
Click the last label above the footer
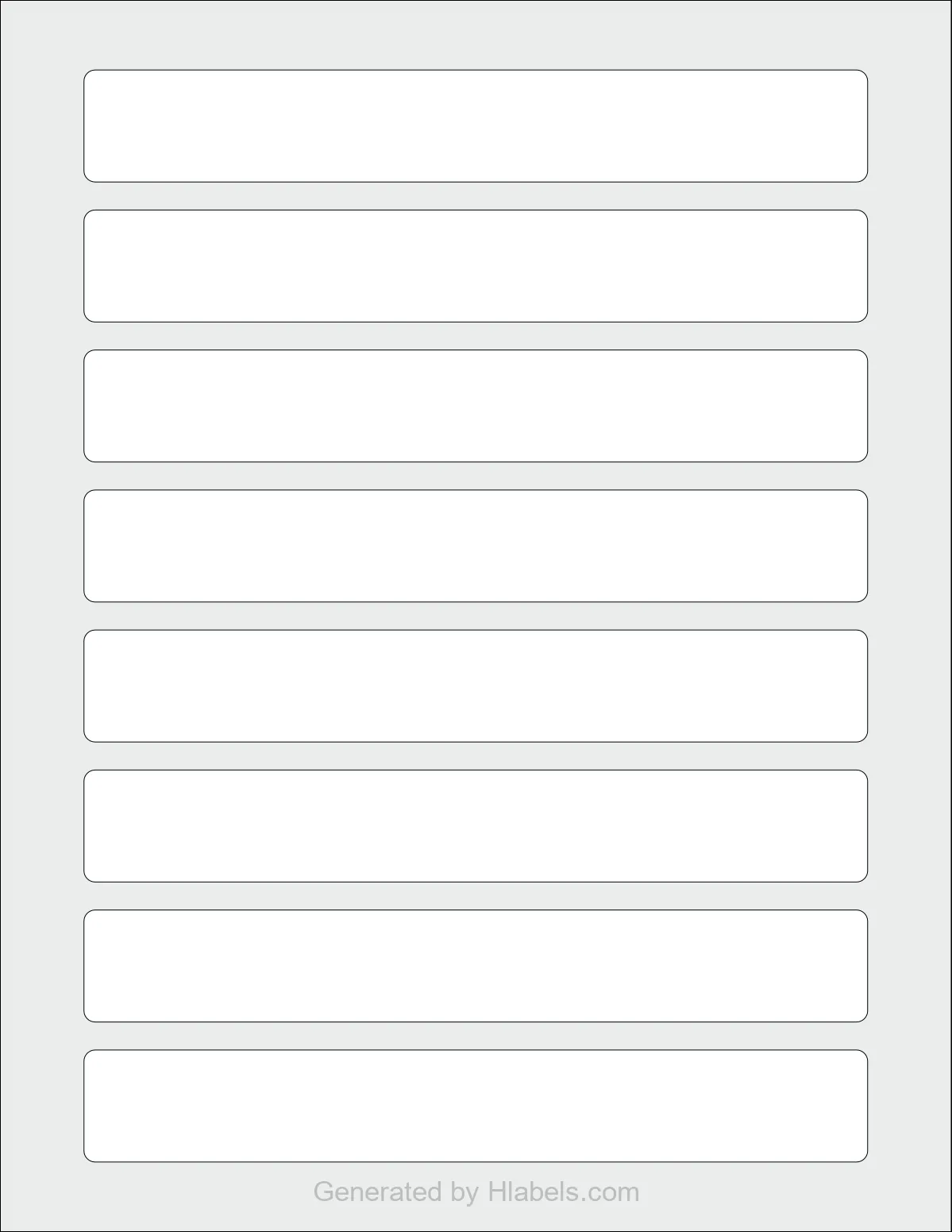[476, 1106]
